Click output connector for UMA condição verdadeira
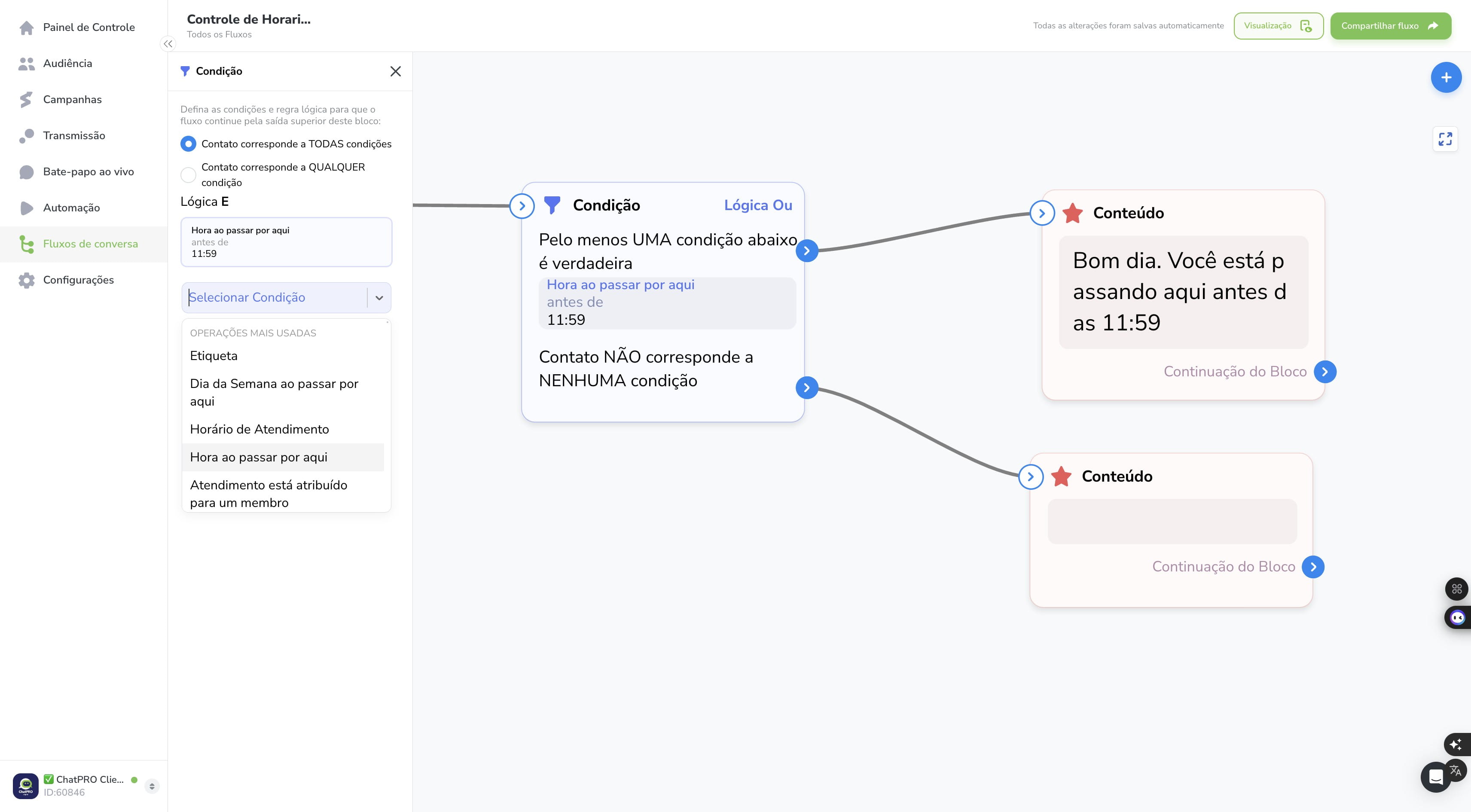Viewport: 1471px width, 812px height. pyautogui.click(x=806, y=250)
